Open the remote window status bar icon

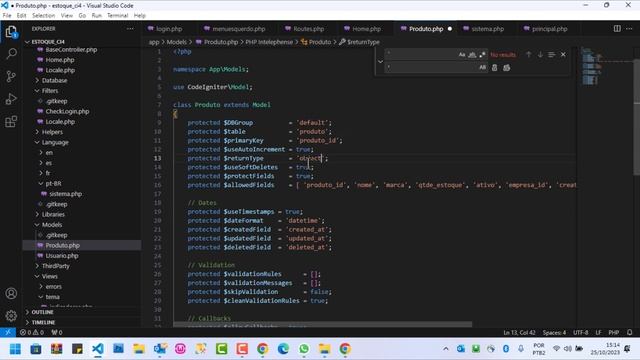8,332
